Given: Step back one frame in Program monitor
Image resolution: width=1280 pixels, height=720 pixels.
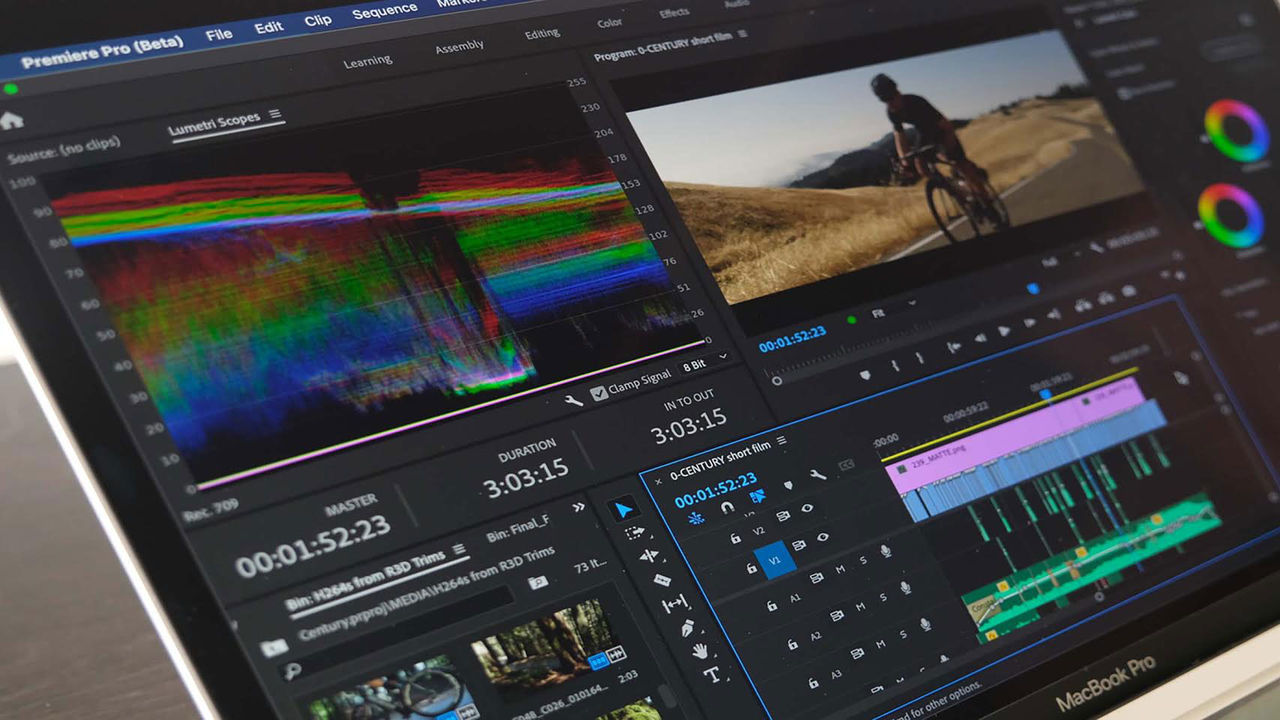Looking at the screenshot, I should coord(980,338).
